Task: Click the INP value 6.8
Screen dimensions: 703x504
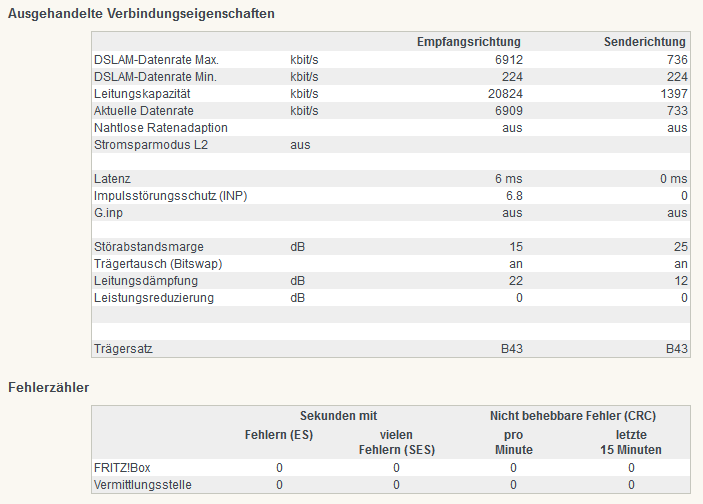Action: tap(514, 196)
